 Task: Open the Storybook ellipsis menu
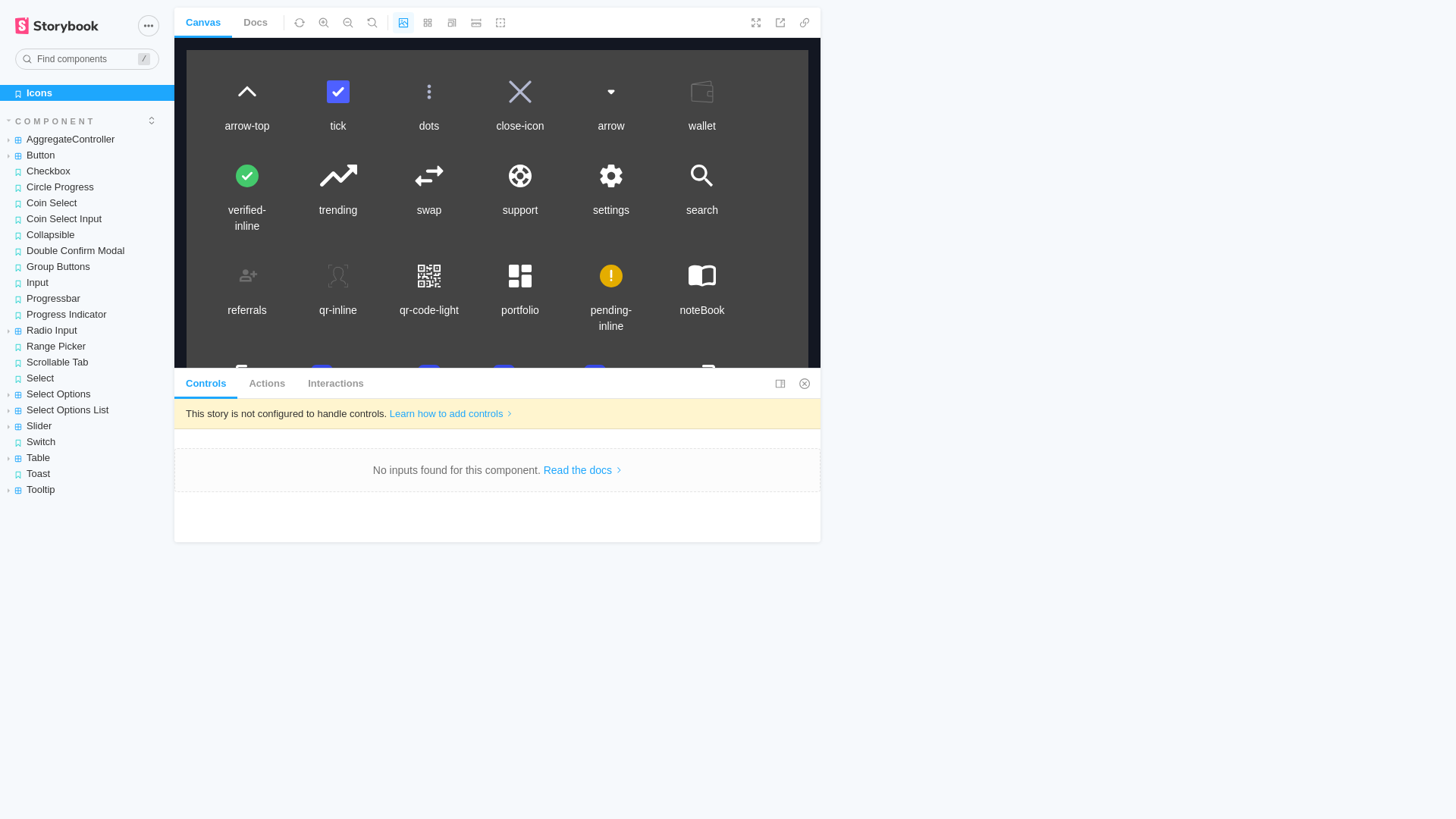[149, 26]
